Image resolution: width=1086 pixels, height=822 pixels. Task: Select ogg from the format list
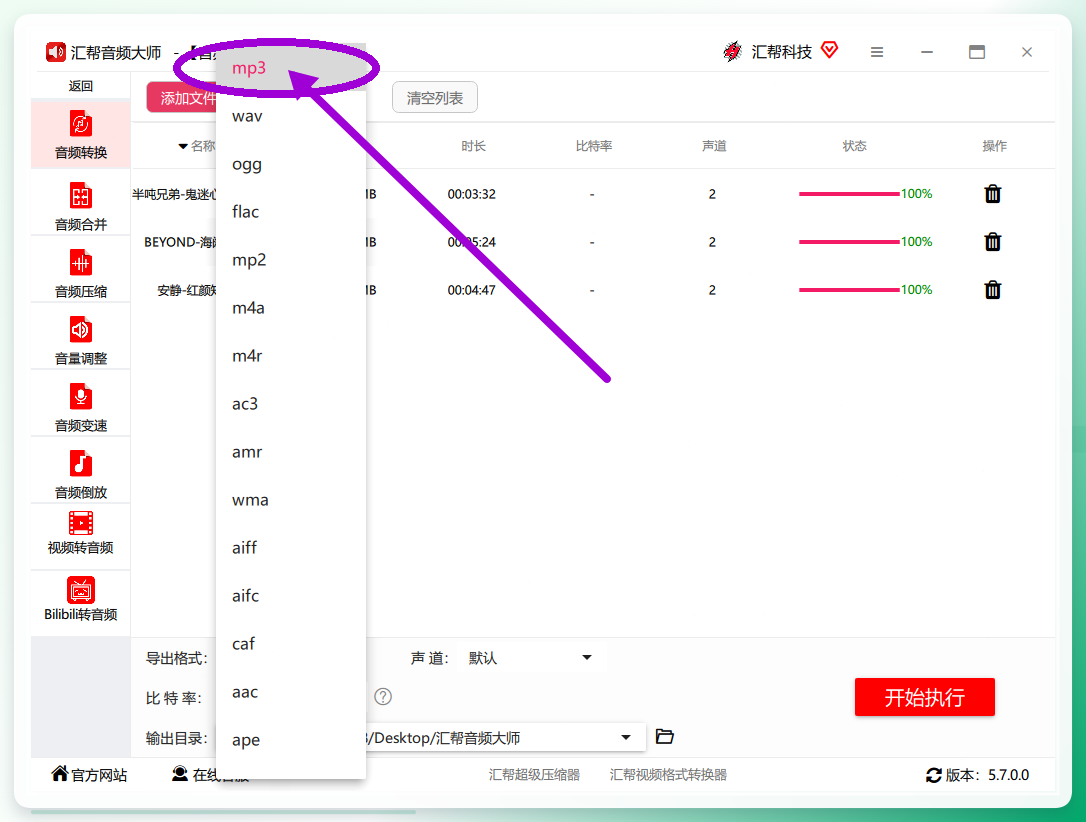[x=291, y=164]
